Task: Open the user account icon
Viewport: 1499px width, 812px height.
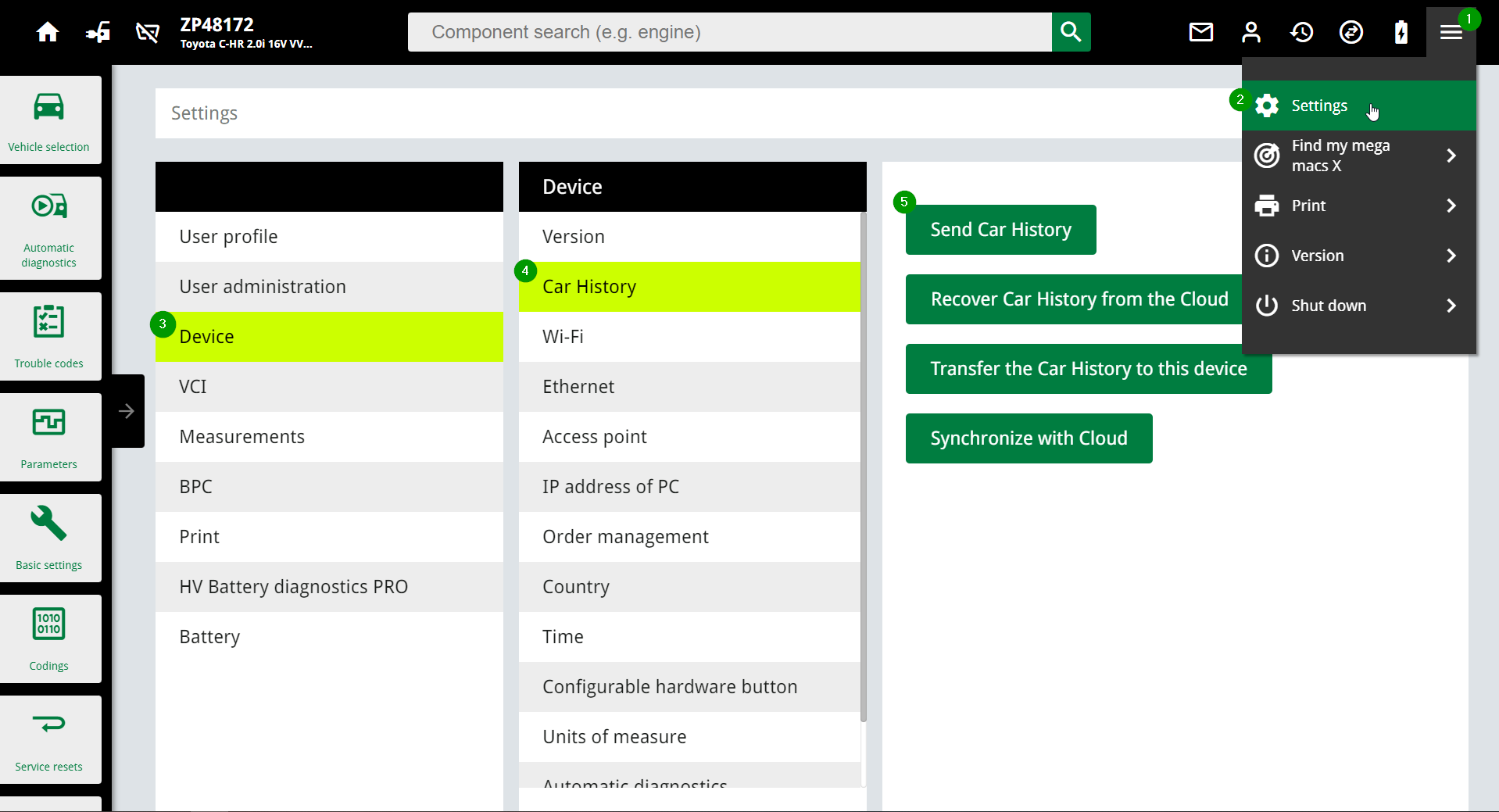Action: [1251, 32]
